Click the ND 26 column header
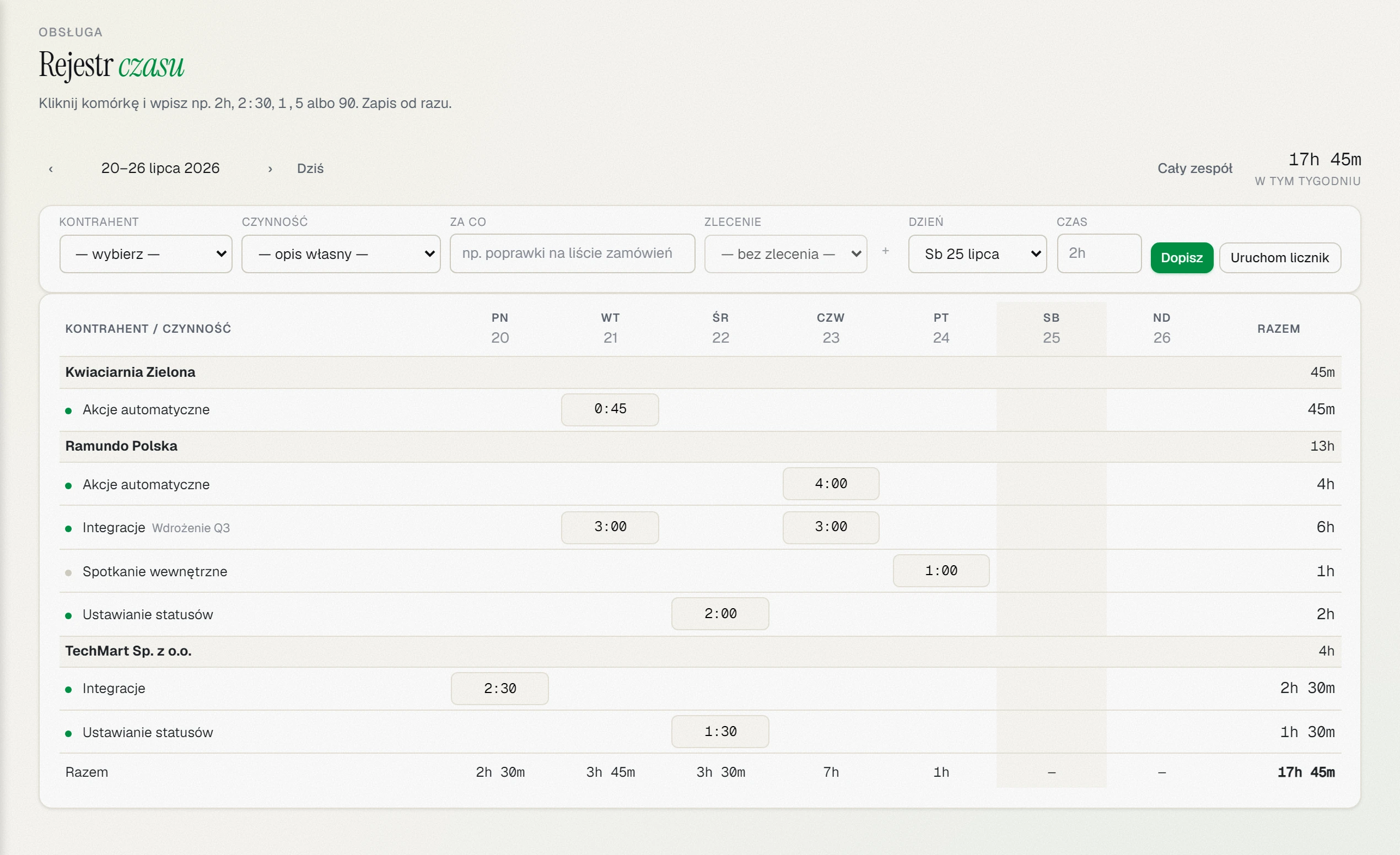 point(1161,328)
